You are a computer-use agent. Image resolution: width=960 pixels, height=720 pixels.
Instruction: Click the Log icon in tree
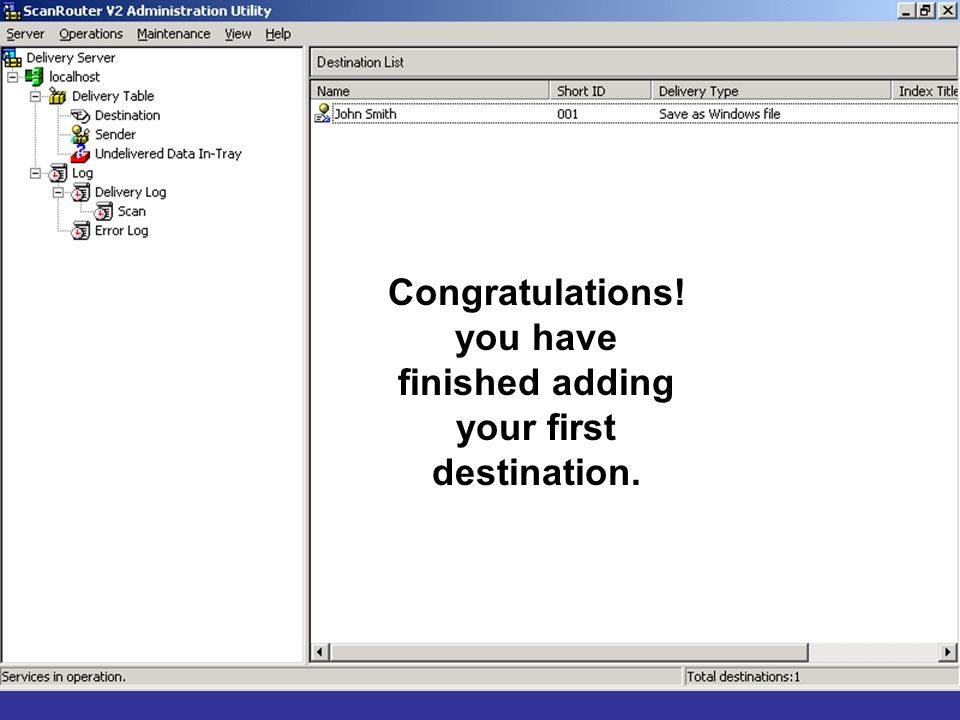tap(58, 173)
